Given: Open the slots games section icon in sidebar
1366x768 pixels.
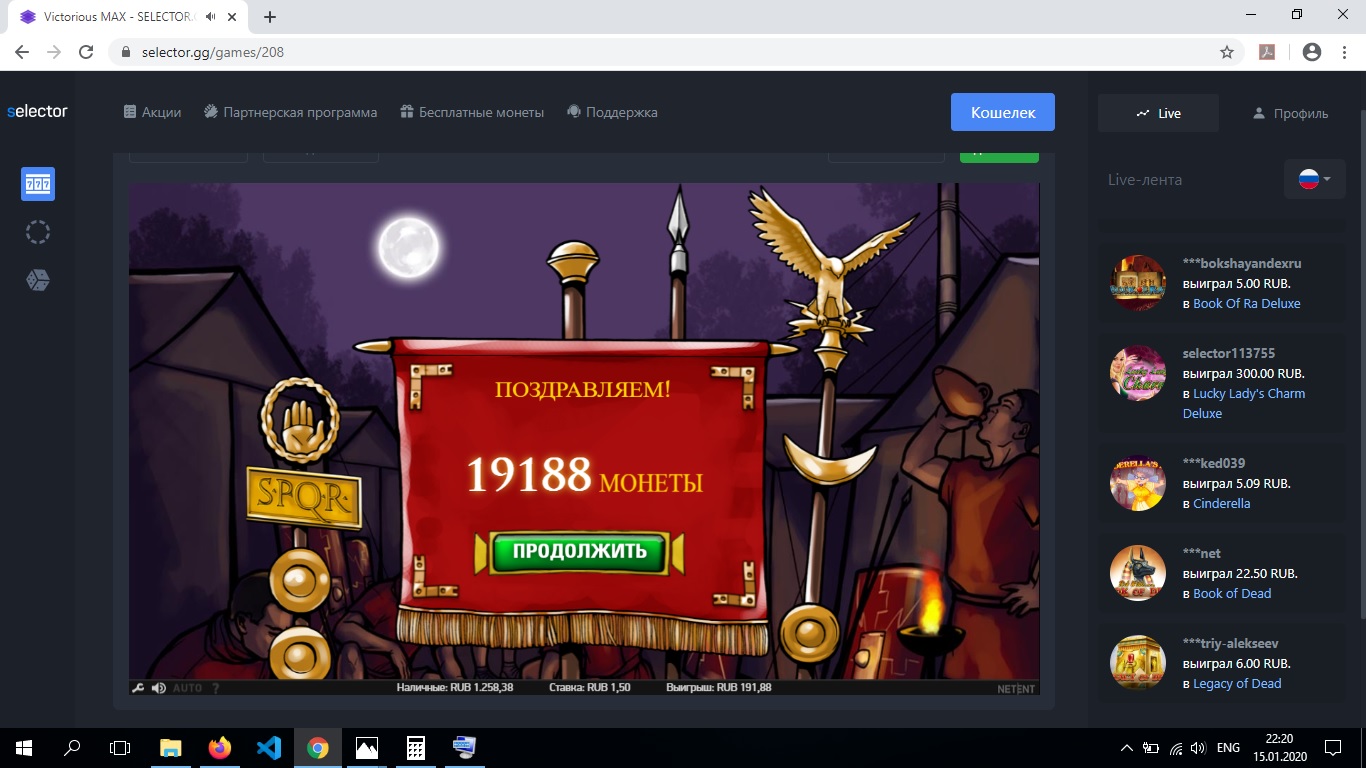Looking at the screenshot, I should (38, 184).
